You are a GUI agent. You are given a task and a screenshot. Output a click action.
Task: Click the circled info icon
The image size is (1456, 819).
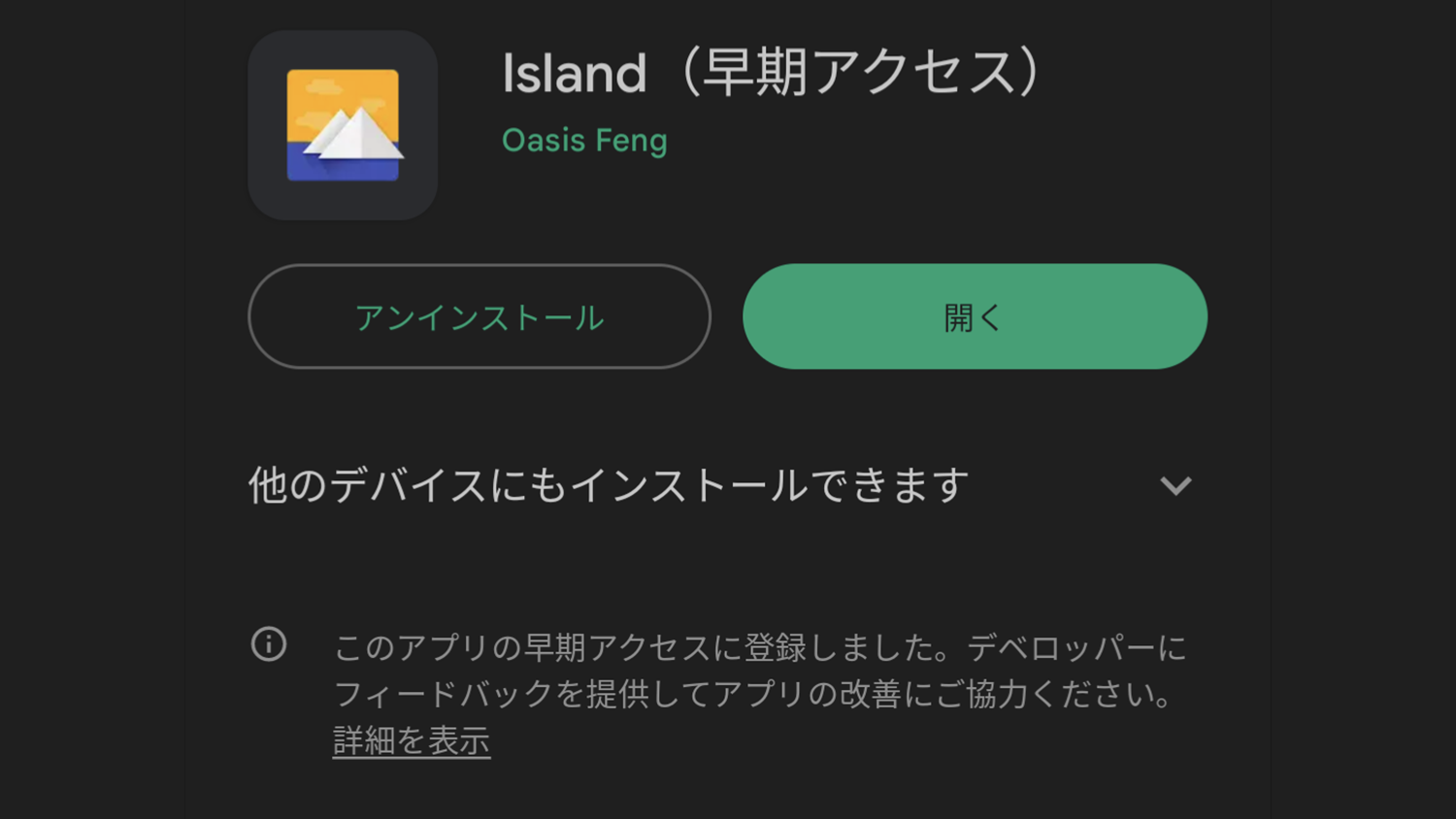pos(269,644)
